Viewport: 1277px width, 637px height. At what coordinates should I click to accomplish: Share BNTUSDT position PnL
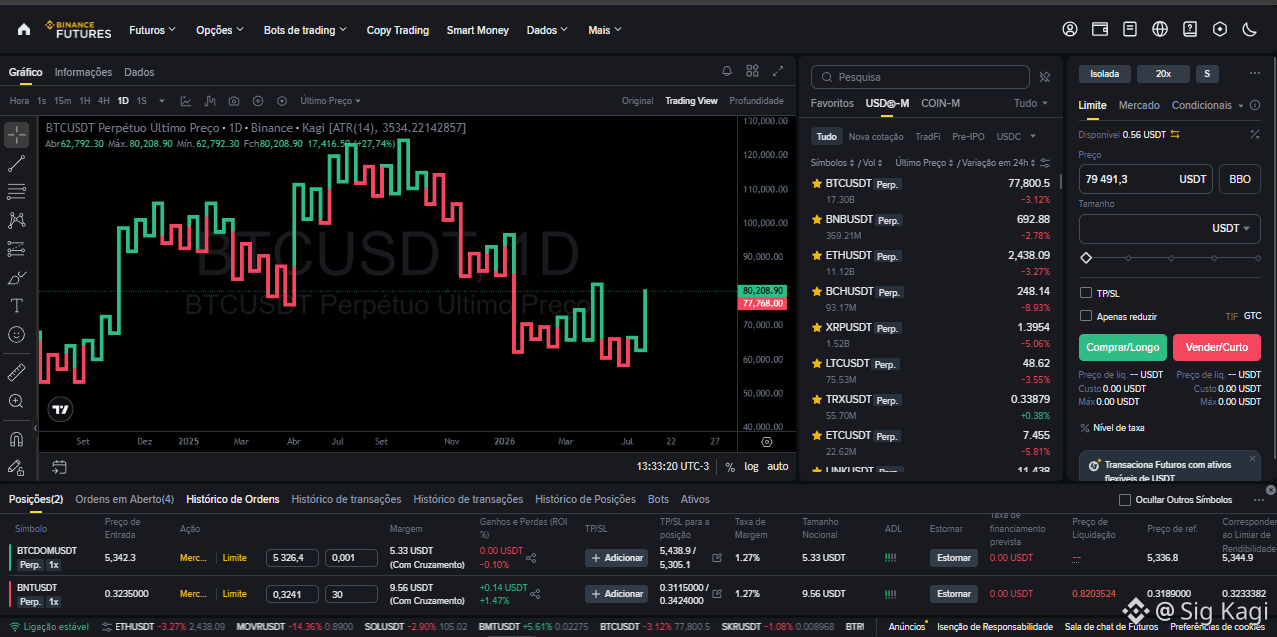(x=535, y=594)
